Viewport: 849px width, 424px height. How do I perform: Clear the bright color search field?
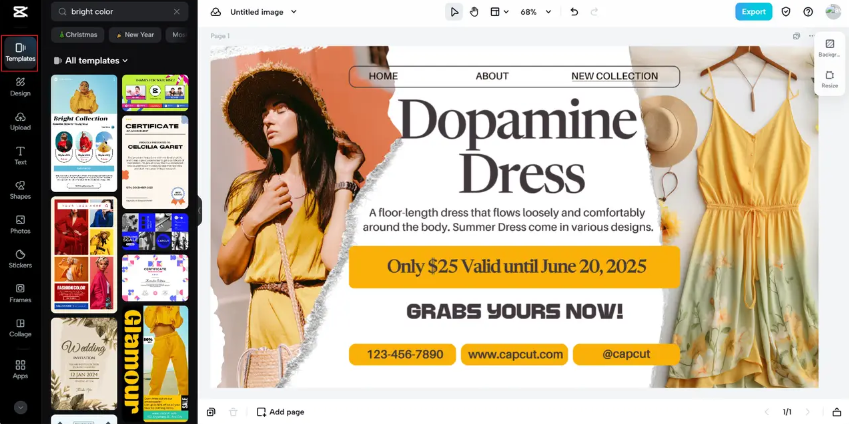177,11
